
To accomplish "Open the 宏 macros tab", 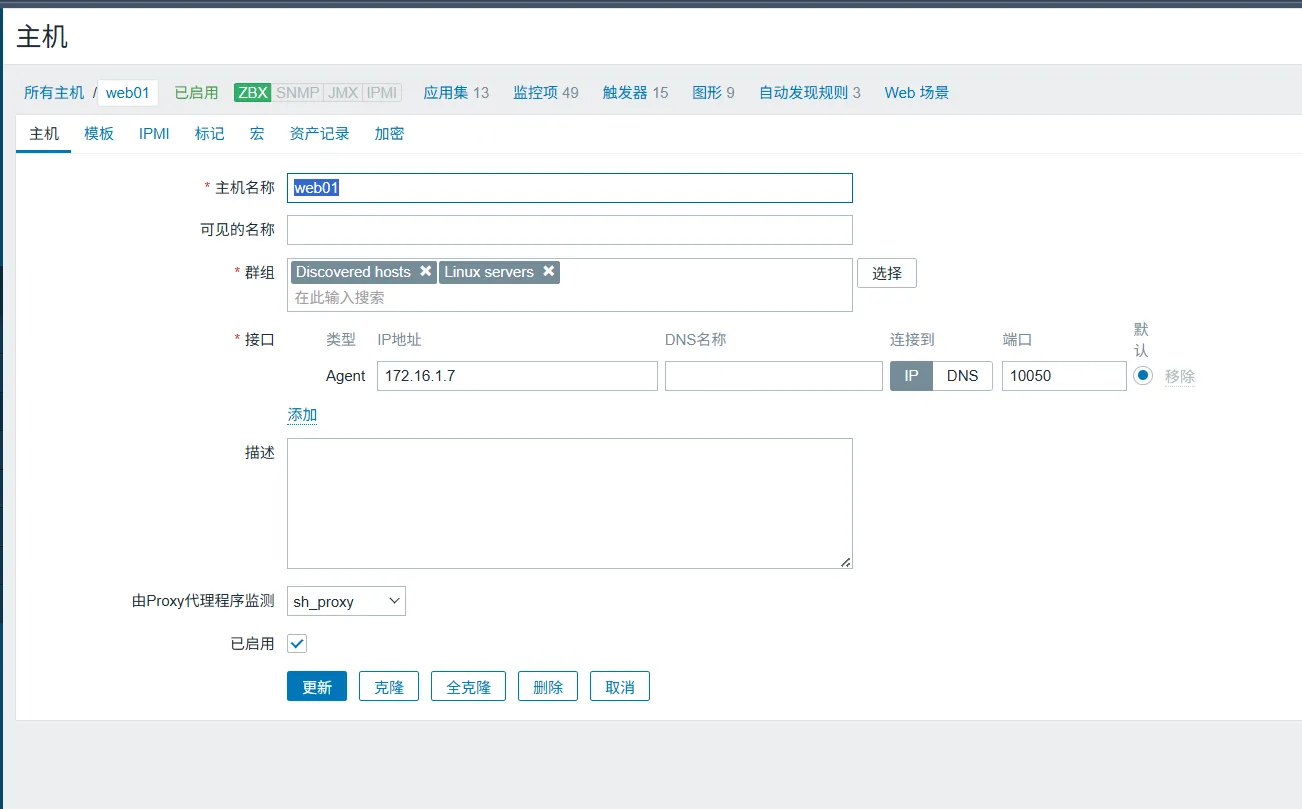I will coord(257,134).
